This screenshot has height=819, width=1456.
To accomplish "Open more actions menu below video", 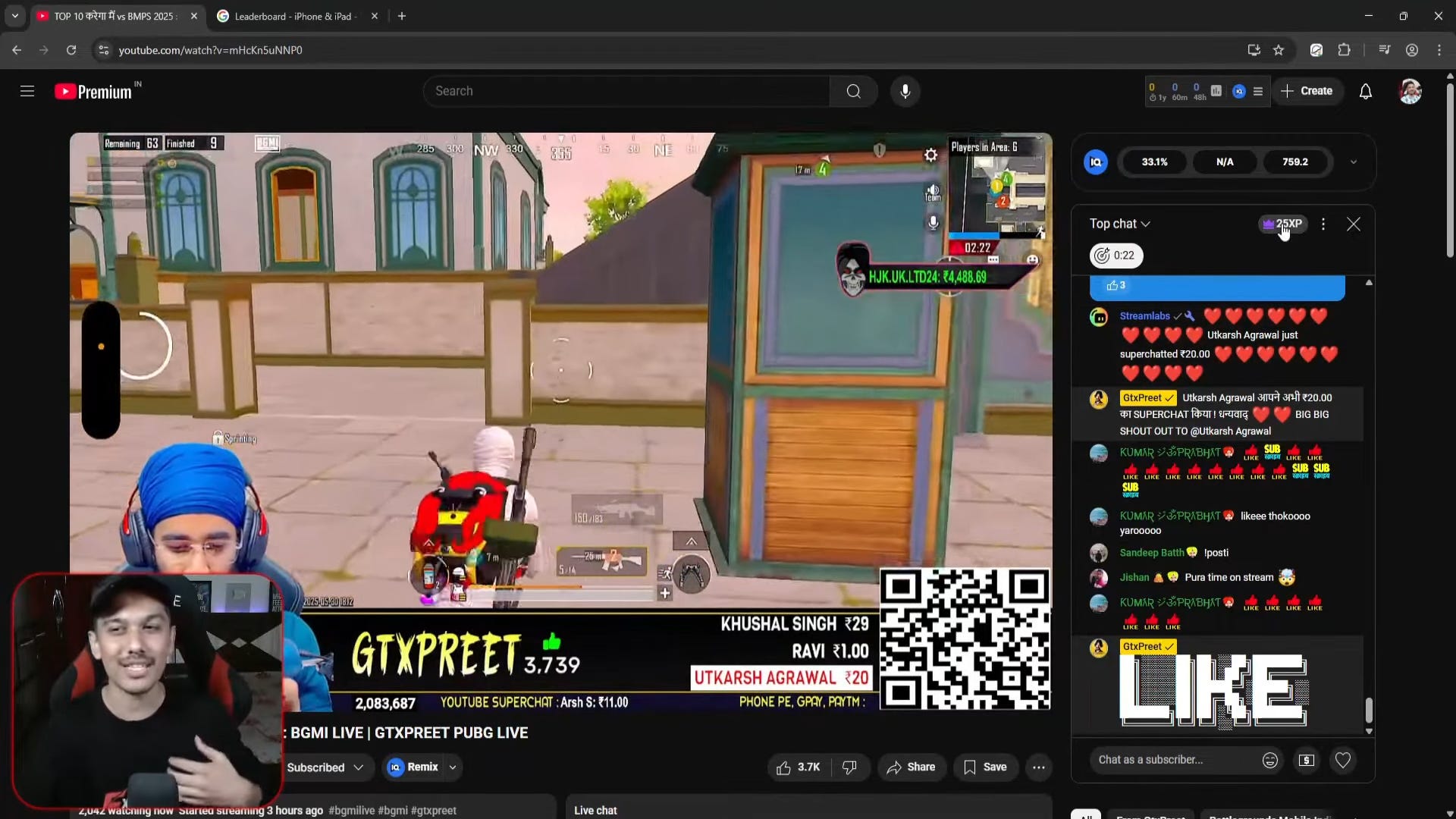I will 1038,767.
